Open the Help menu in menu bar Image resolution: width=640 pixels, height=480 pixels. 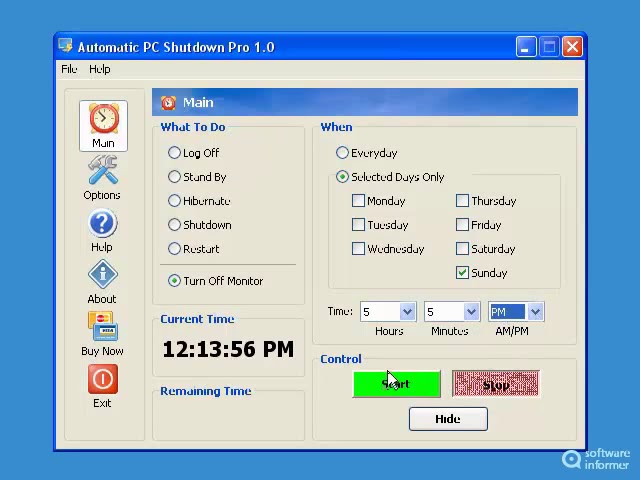tap(100, 69)
